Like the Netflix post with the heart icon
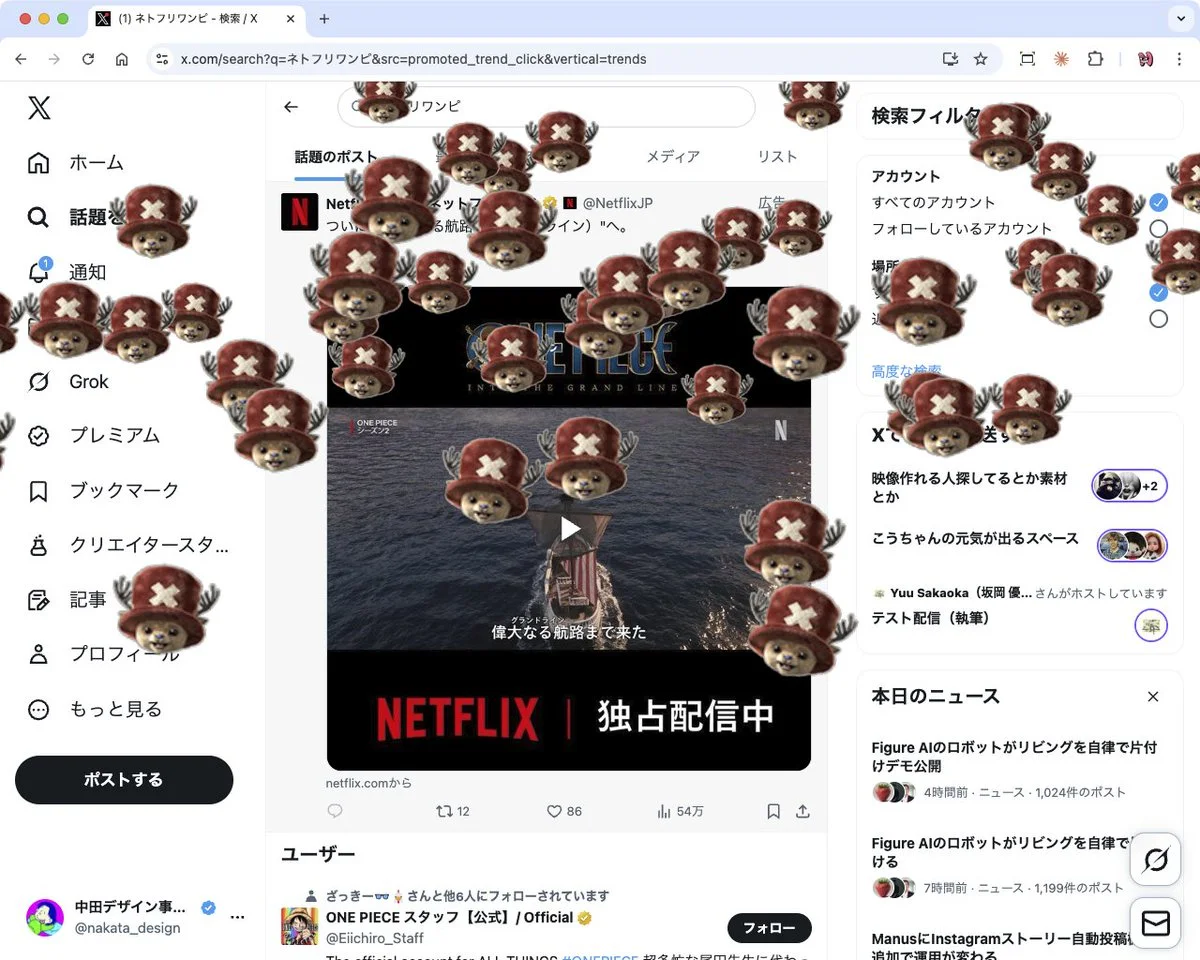The image size is (1200, 960). (553, 811)
